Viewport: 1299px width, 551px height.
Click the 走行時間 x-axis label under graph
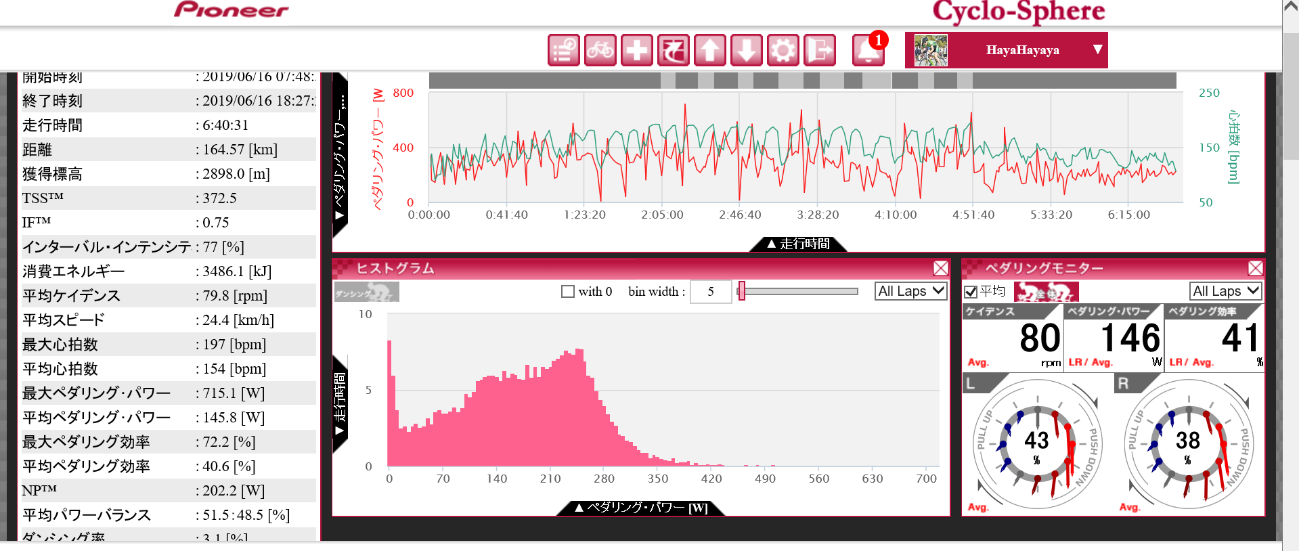798,243
